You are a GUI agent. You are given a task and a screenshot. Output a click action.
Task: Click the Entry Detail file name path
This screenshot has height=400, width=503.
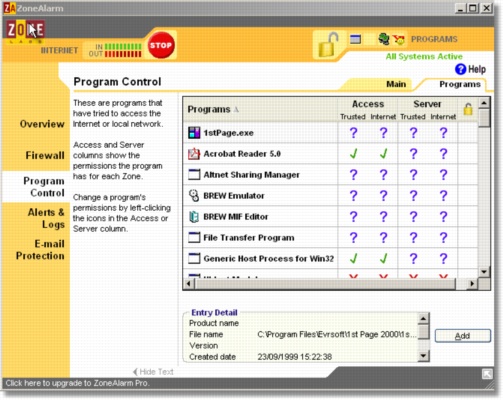337,335
